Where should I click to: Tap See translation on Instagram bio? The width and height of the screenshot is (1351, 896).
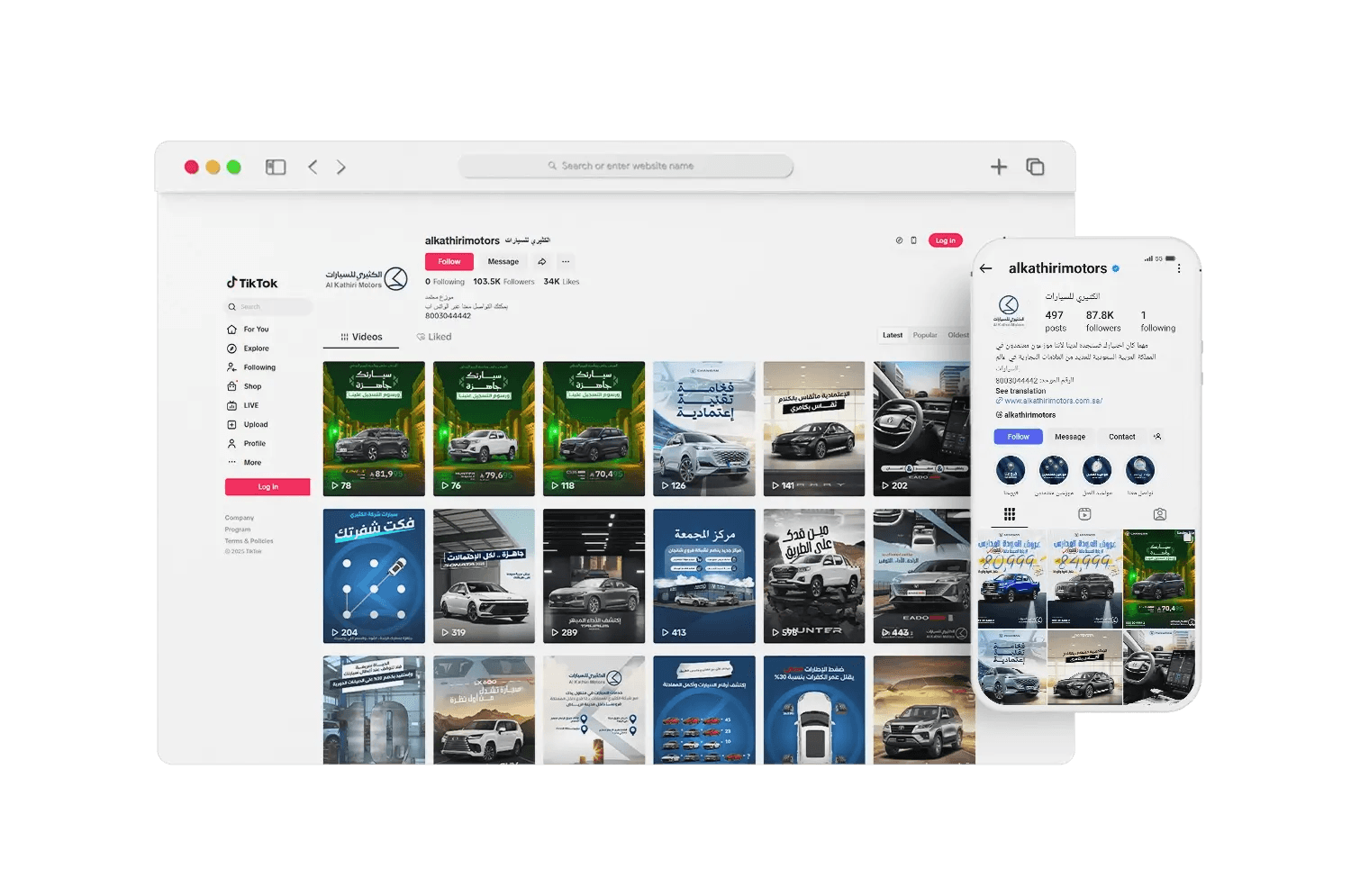pos(1020,391)
